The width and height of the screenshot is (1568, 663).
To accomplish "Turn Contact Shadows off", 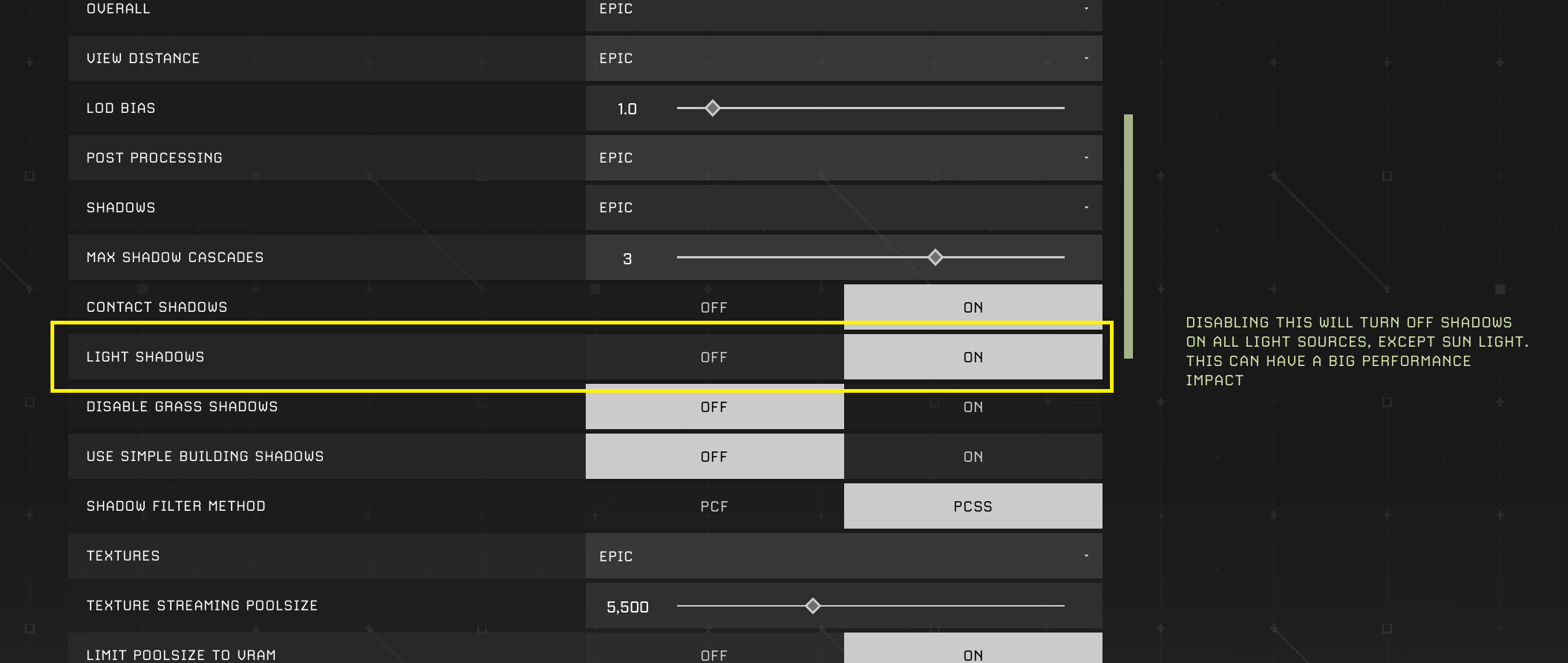I will [714, 307].
